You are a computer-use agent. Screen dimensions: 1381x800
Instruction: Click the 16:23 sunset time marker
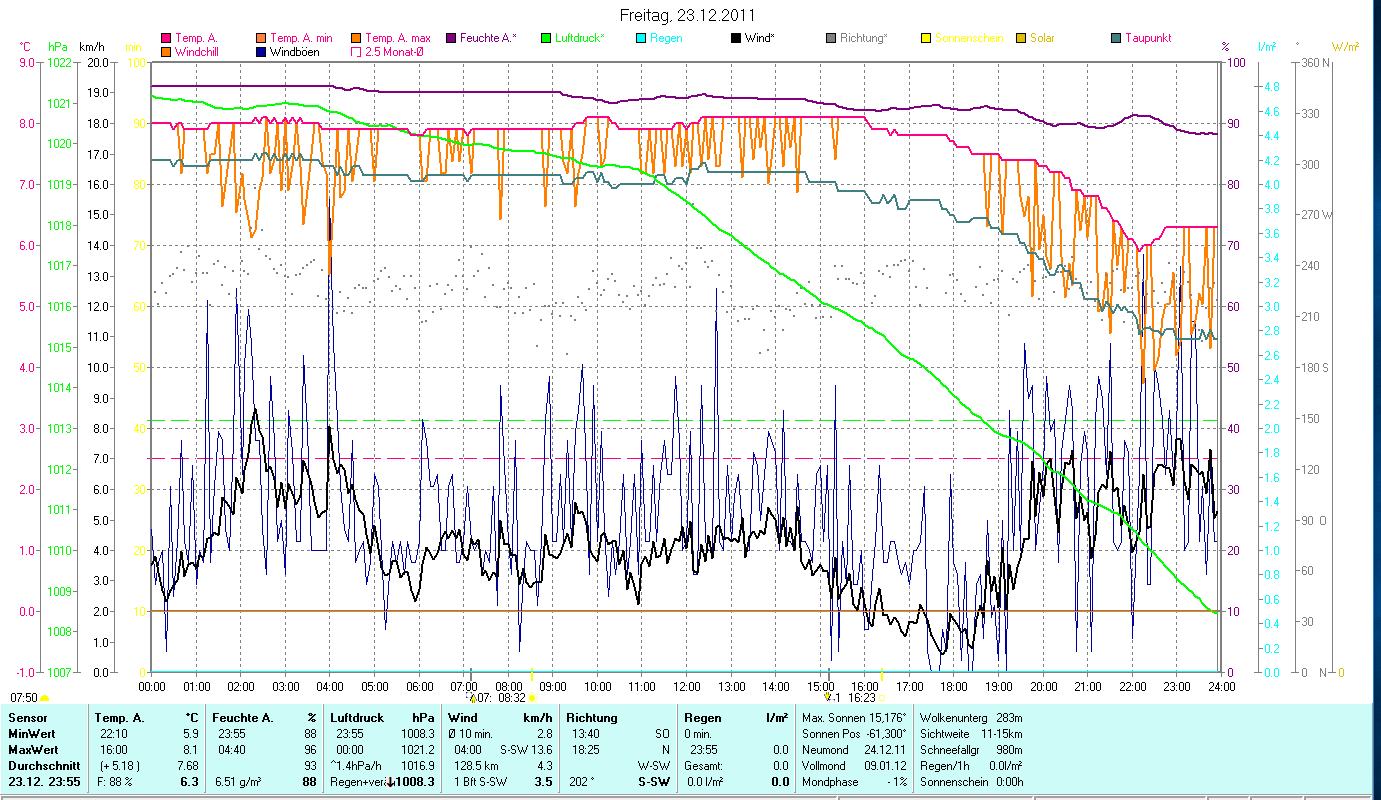861,698
